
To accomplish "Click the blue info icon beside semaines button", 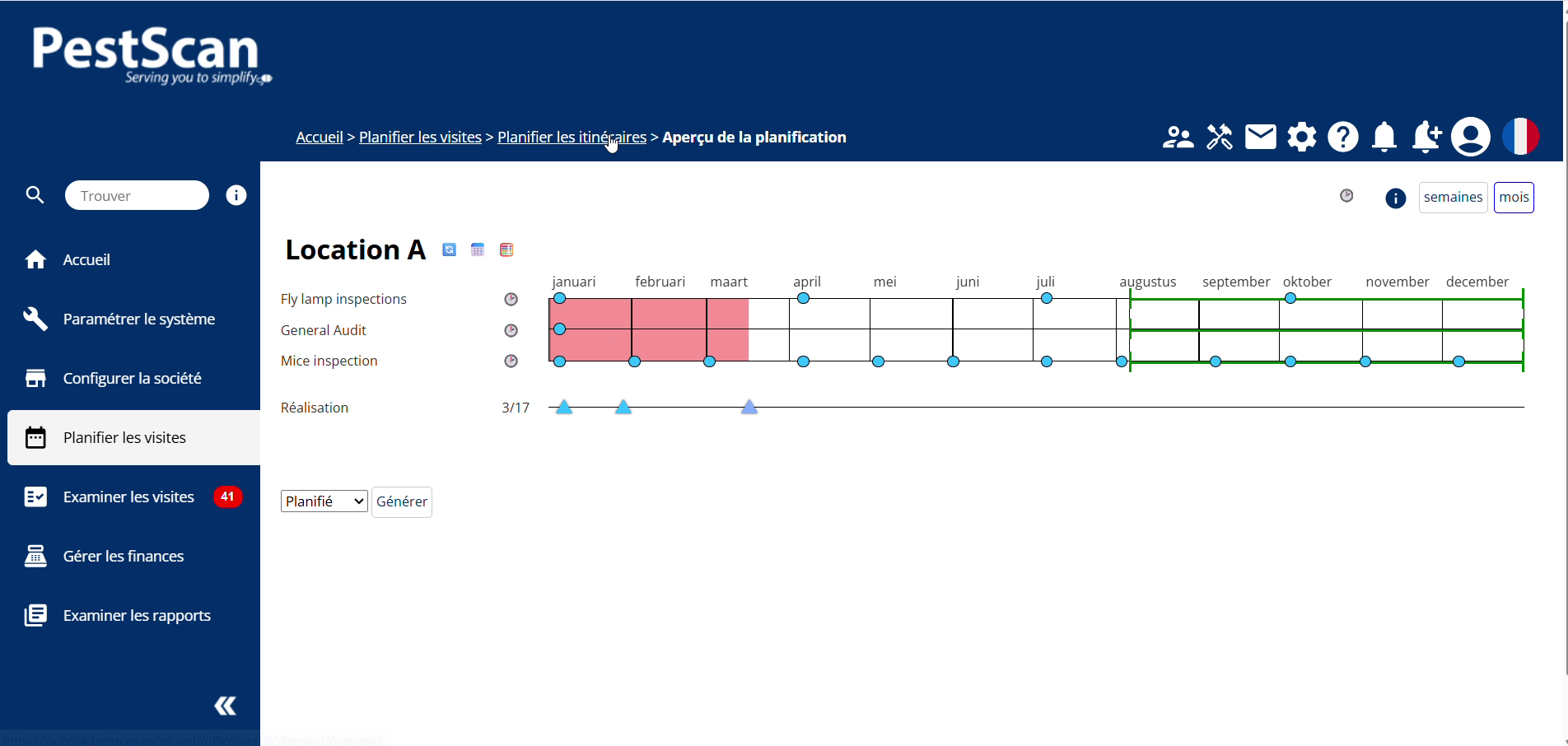I will point(1396,198).
